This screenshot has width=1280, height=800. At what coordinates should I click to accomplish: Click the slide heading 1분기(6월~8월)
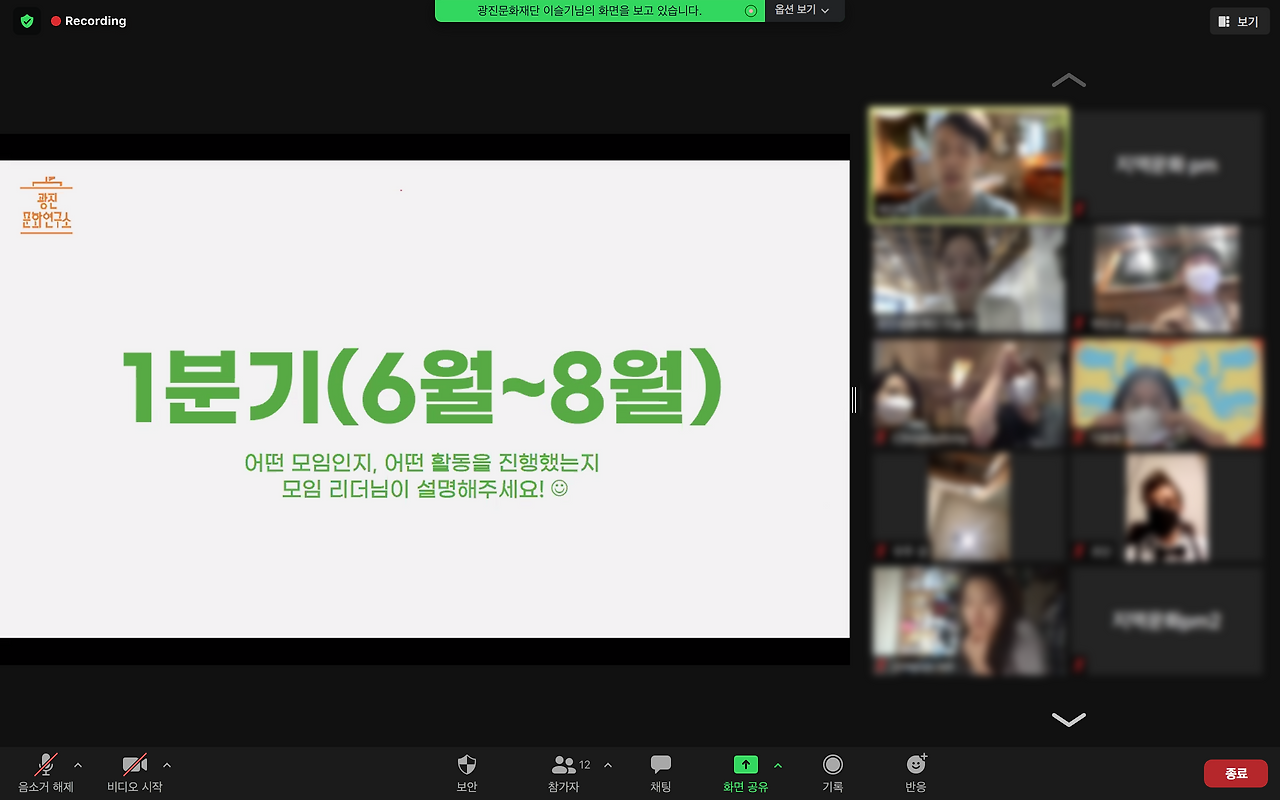(x=421, y=387)
